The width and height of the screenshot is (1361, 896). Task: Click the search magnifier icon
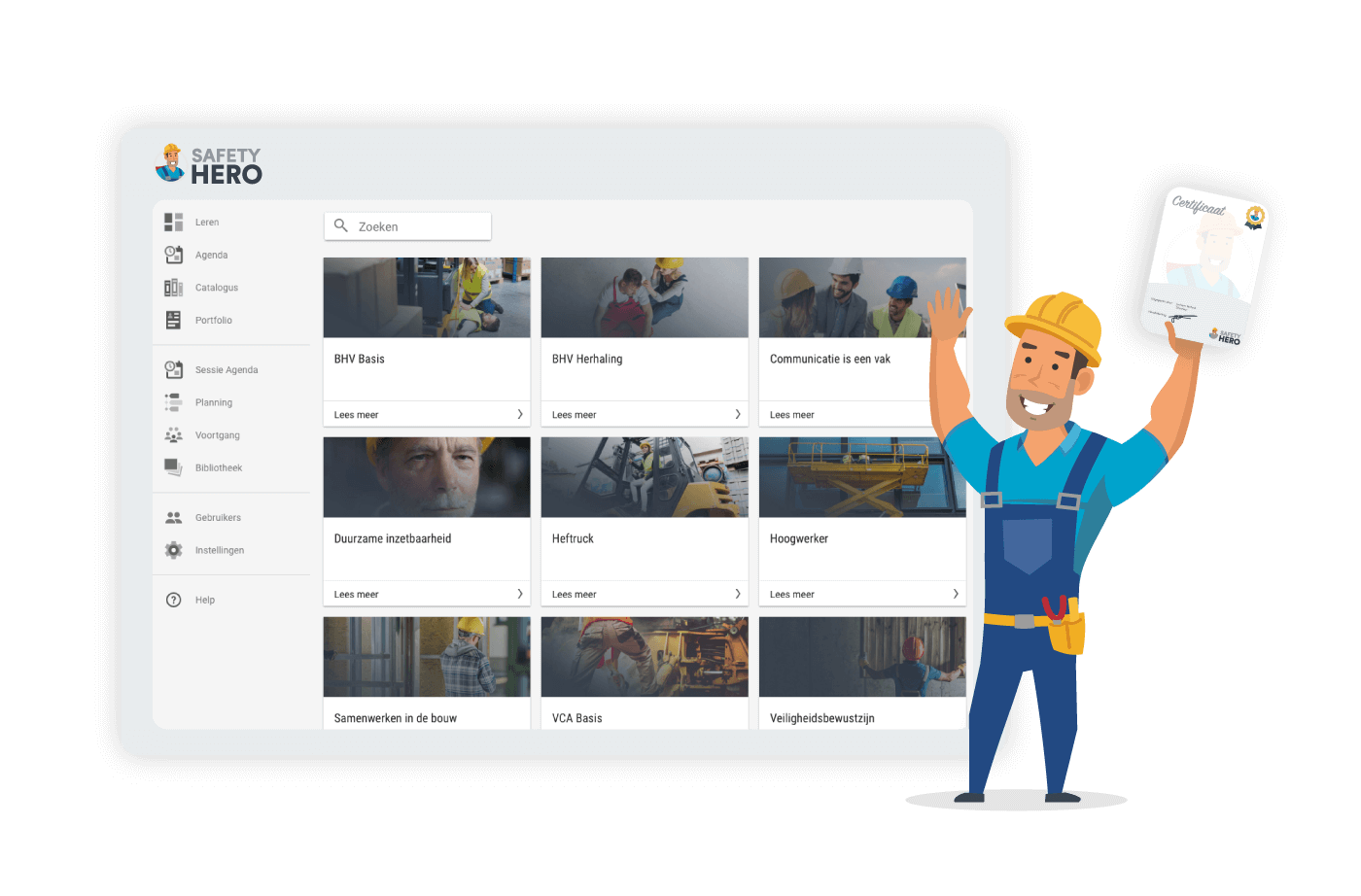pyautogui.click(x=341, y=225)
